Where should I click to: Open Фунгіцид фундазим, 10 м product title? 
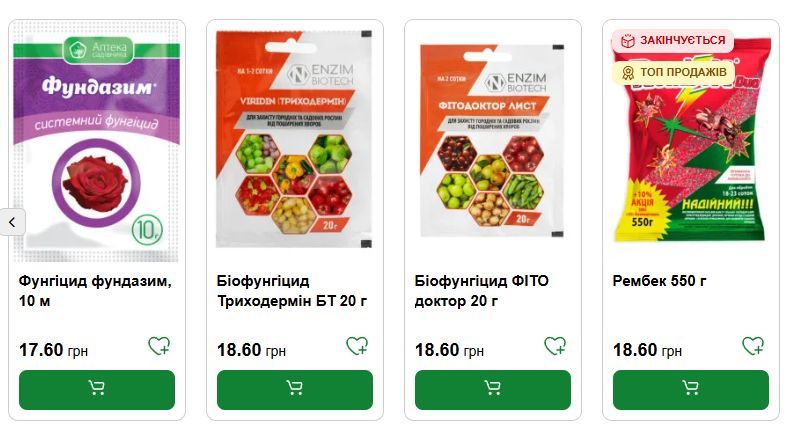point(95,290)
